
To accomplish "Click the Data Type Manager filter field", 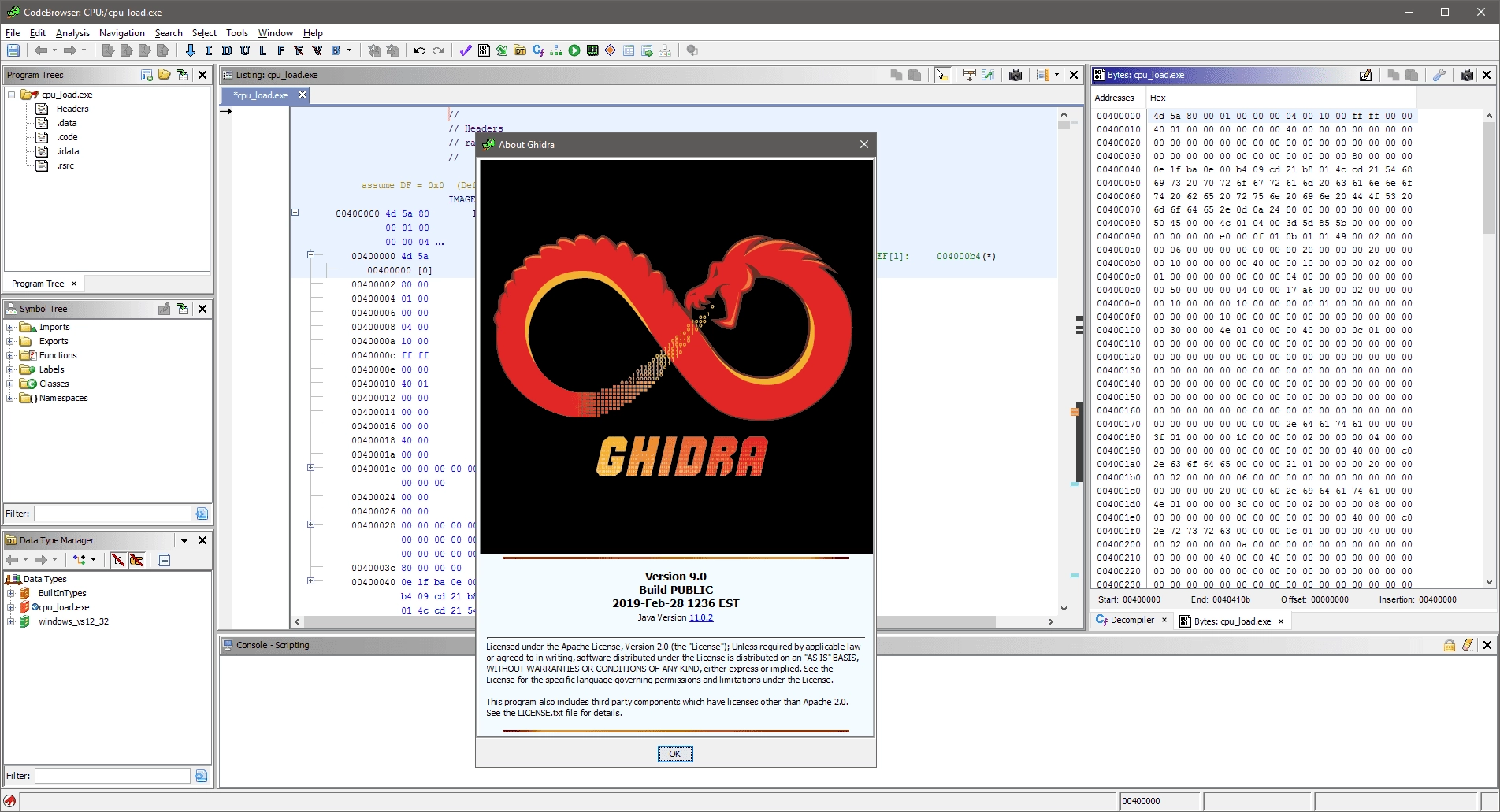I will 113,776.
